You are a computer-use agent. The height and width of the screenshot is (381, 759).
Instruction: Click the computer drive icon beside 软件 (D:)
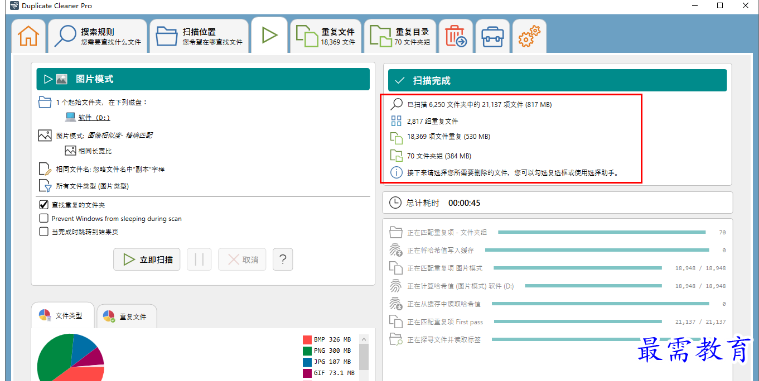coord(71,117)
